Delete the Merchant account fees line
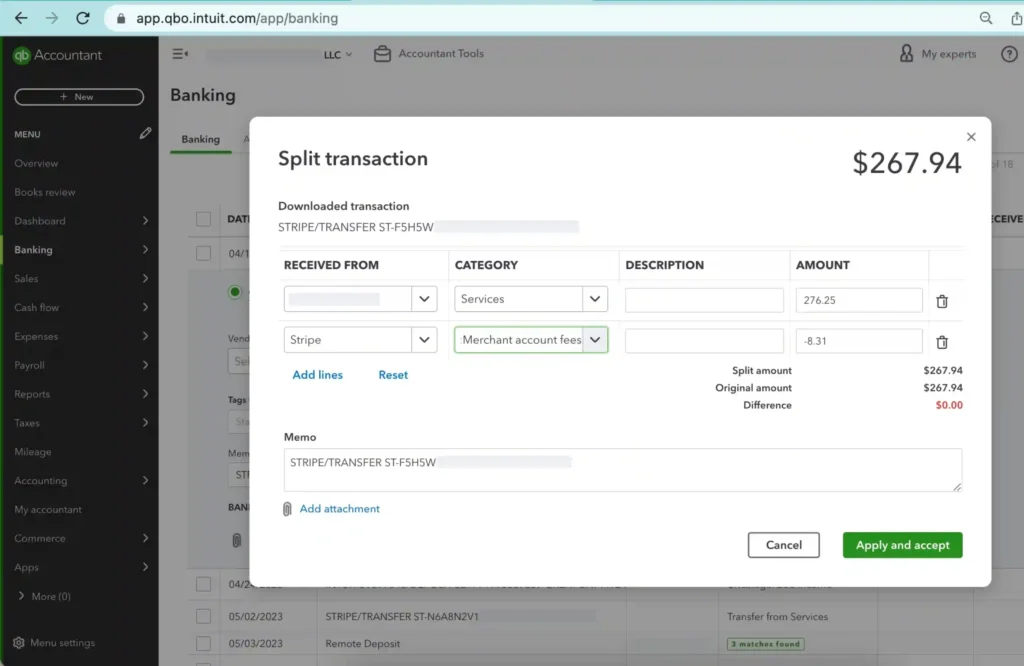This screenshot has width=1024, height=666. (942, 341)
